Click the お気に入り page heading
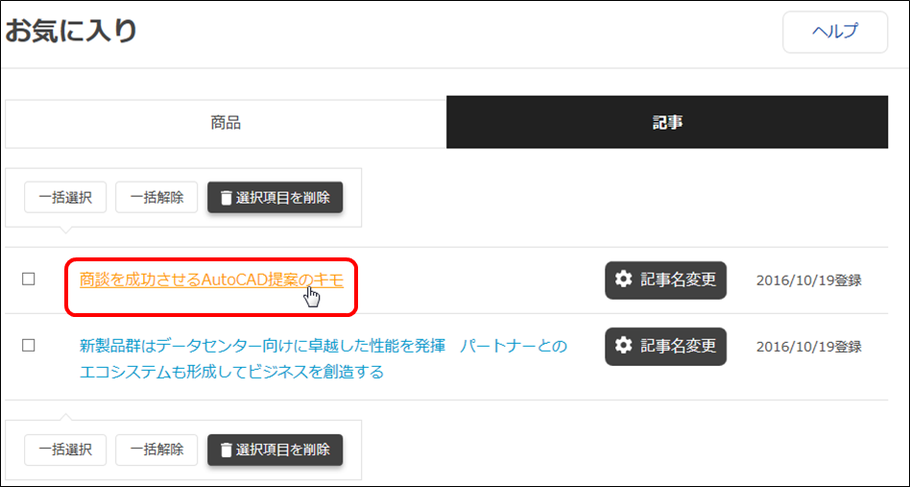910x487 pixels. [72, 31]
